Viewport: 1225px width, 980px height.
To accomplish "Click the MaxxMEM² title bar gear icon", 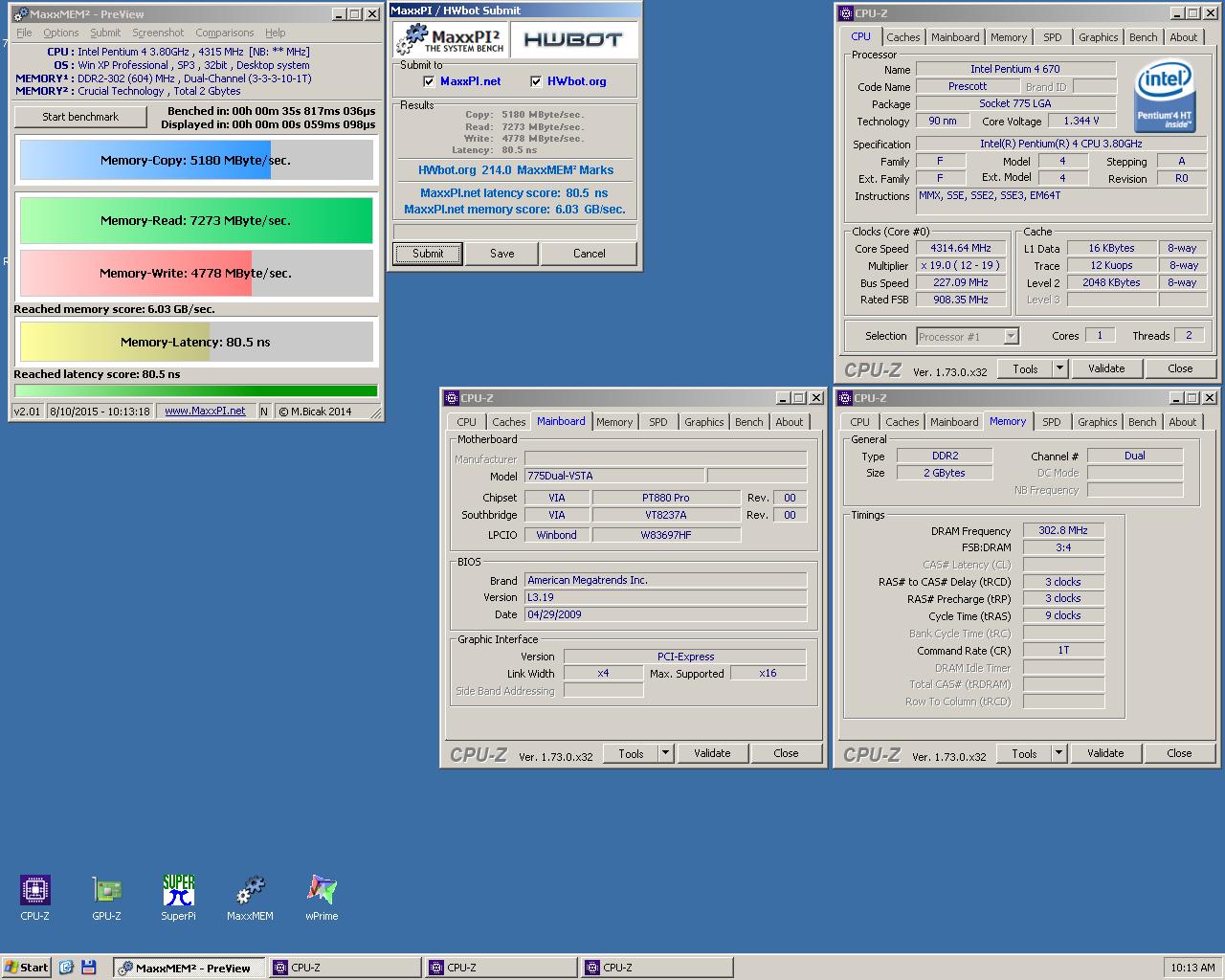I will pyautogui.click(x=19, y=14).
